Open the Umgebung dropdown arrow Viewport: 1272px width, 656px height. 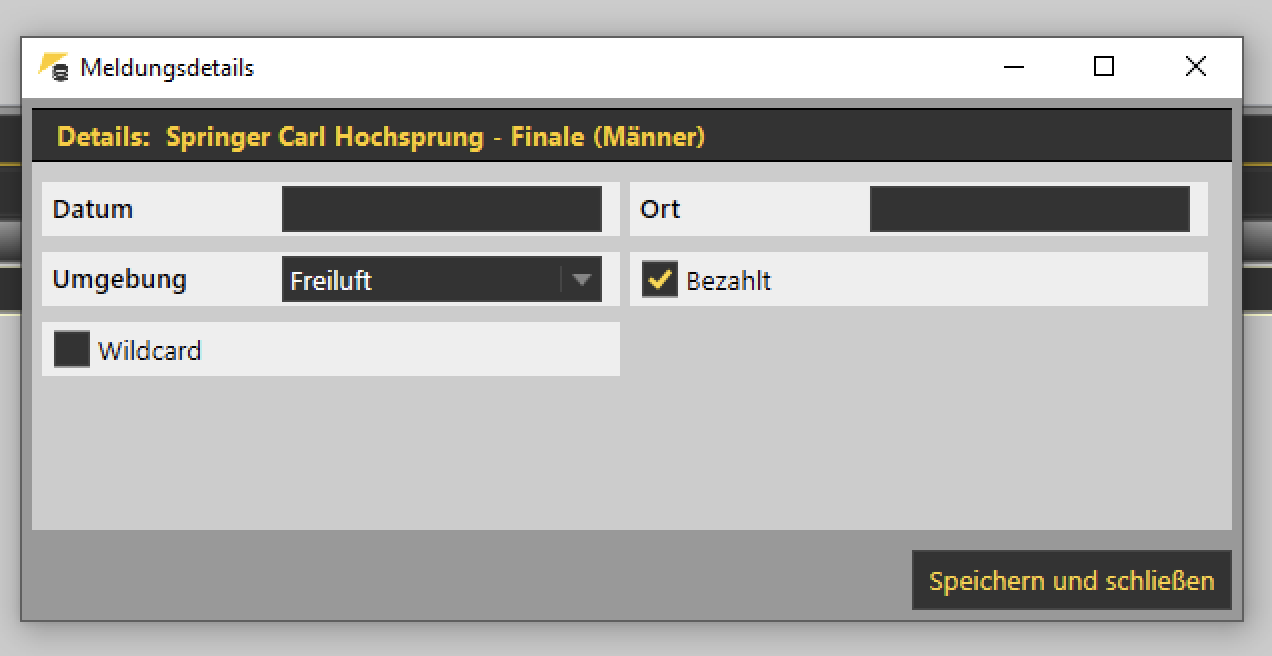(581, 280)
